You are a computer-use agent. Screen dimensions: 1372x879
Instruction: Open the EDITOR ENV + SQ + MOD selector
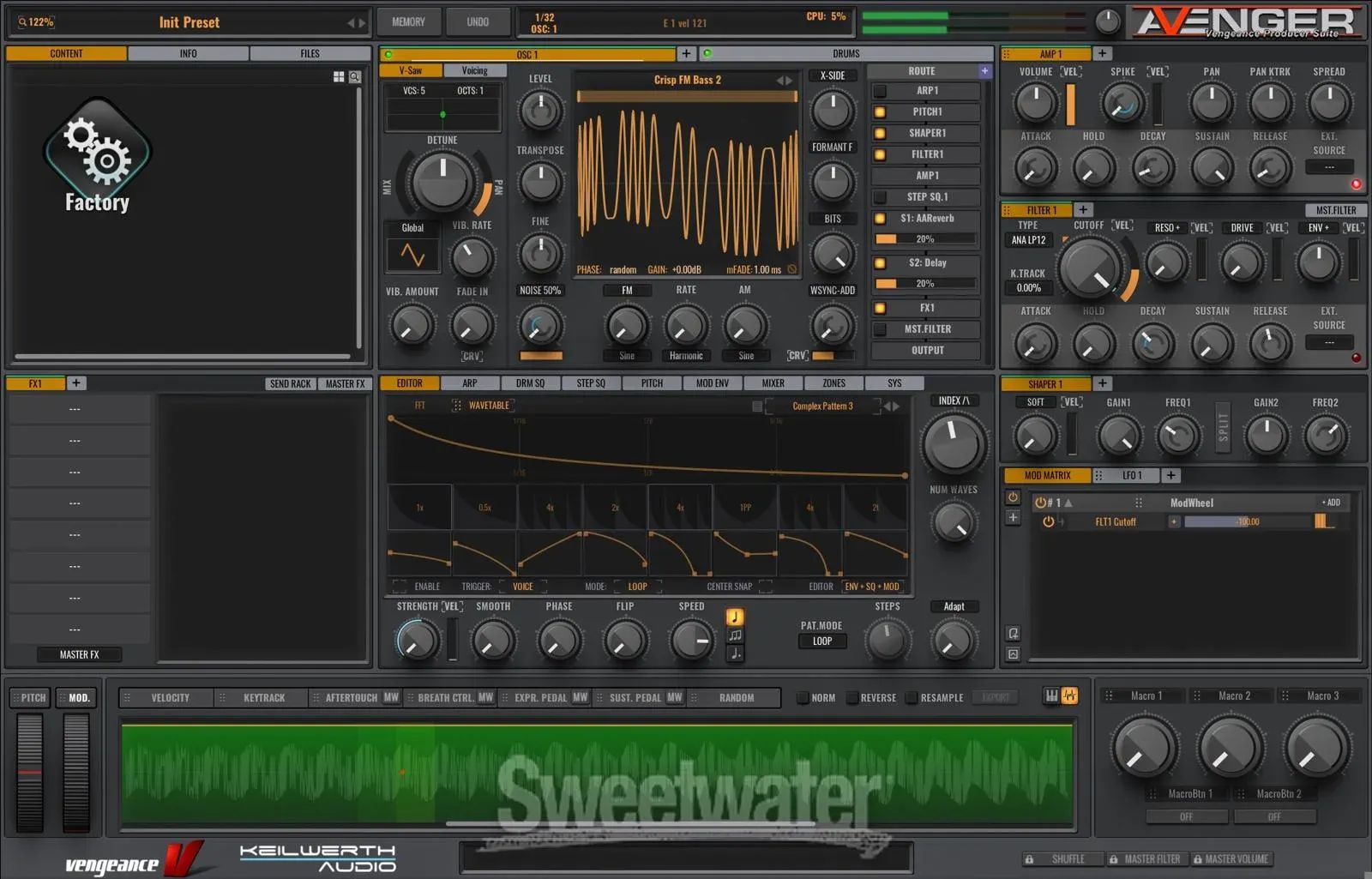[872, 587]
